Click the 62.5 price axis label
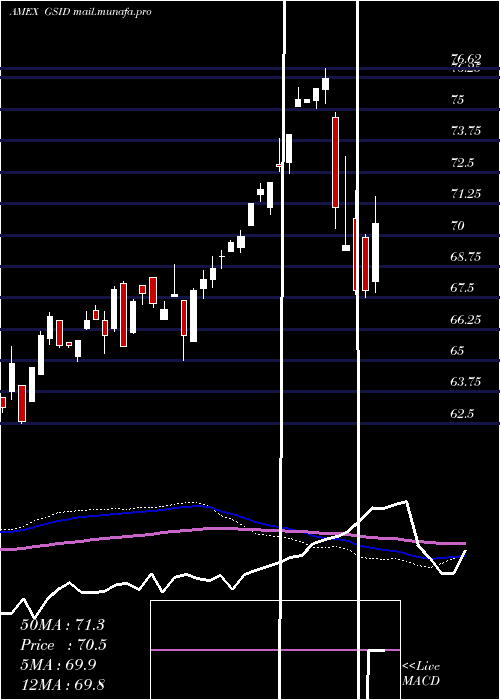 462,414
